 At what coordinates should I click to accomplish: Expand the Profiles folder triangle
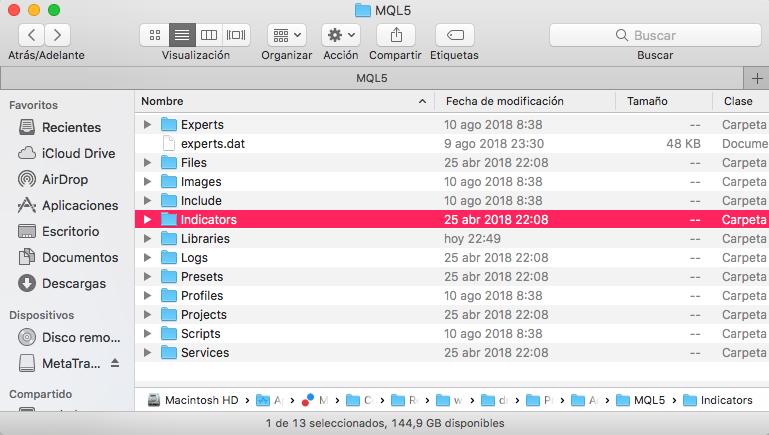tap(147, 296)
